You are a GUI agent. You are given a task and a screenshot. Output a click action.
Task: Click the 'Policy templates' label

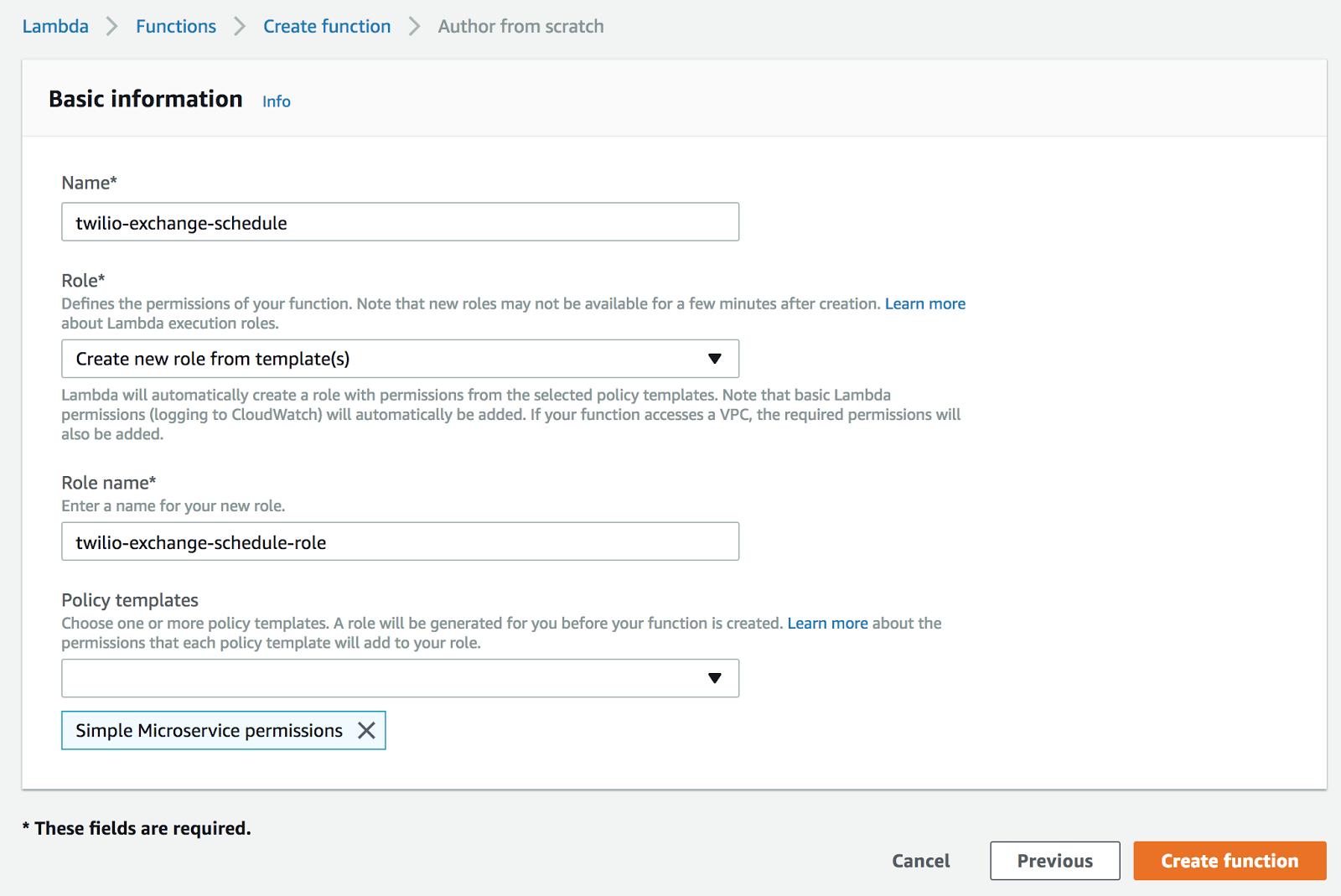[x=130, y=600]
